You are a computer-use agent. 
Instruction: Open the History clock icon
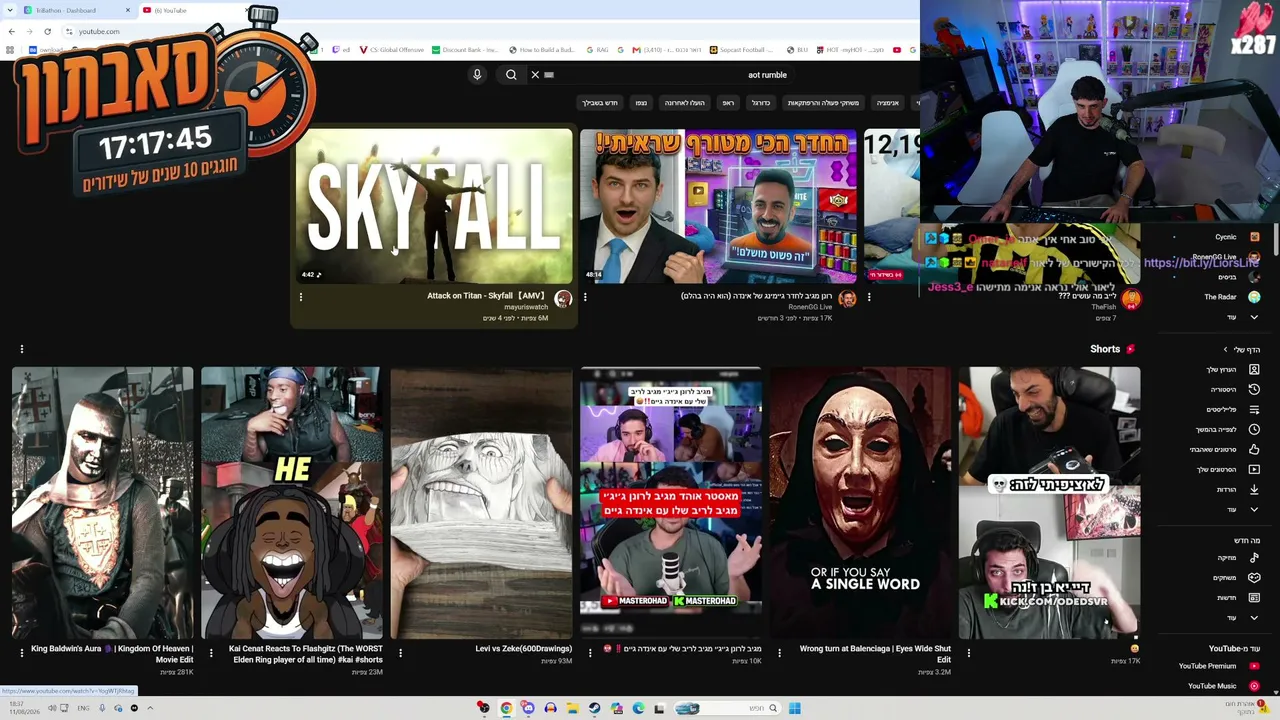[1254, 389]
